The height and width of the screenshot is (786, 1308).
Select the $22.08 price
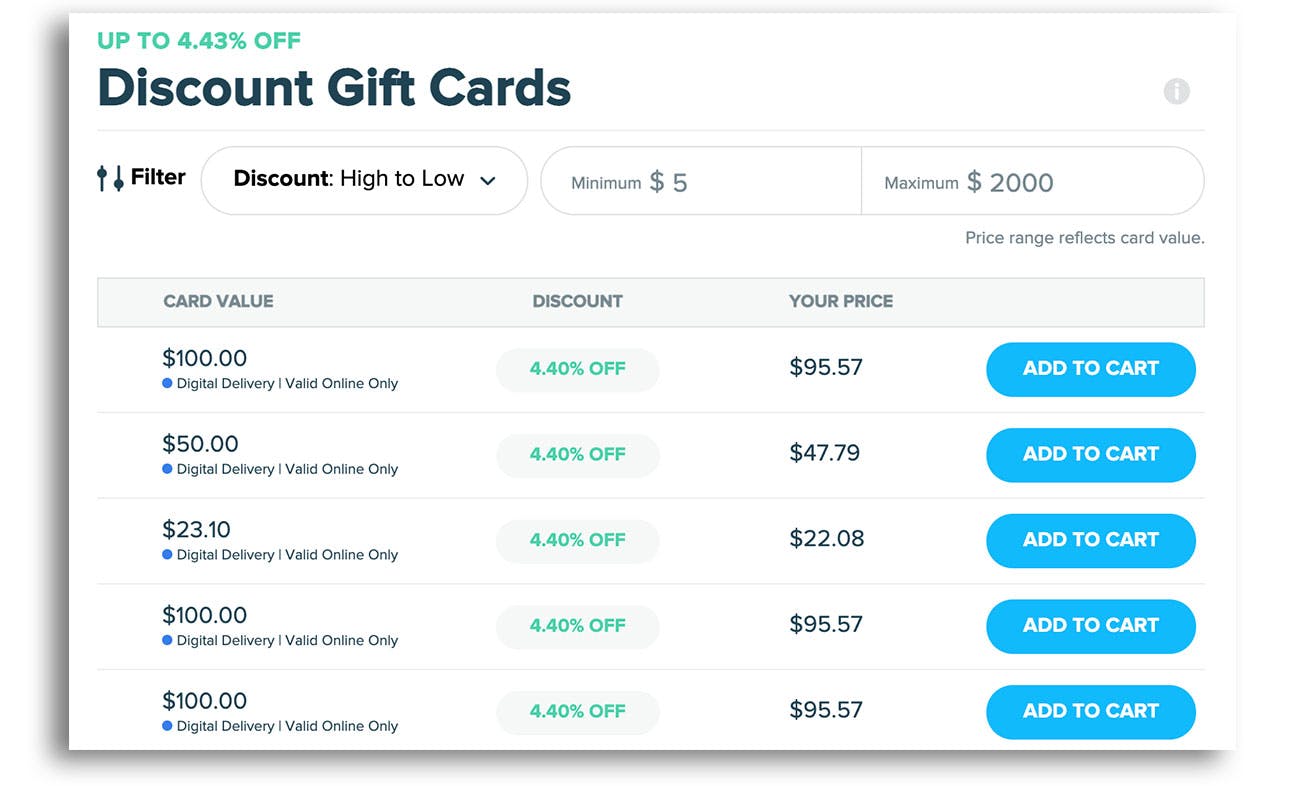826,539
